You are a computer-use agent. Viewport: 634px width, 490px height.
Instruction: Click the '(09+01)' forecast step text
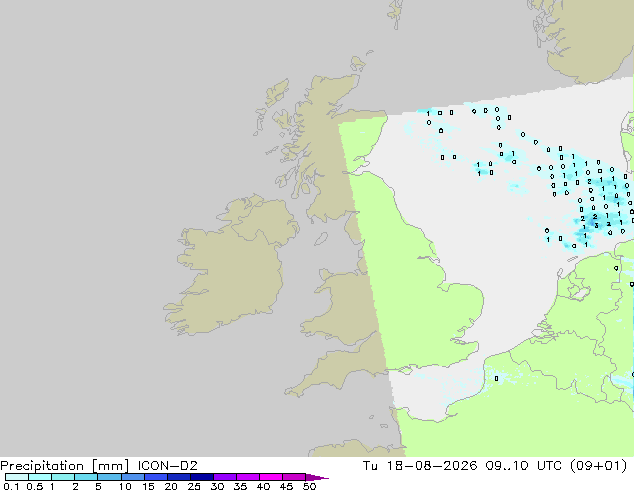[598, 466]
